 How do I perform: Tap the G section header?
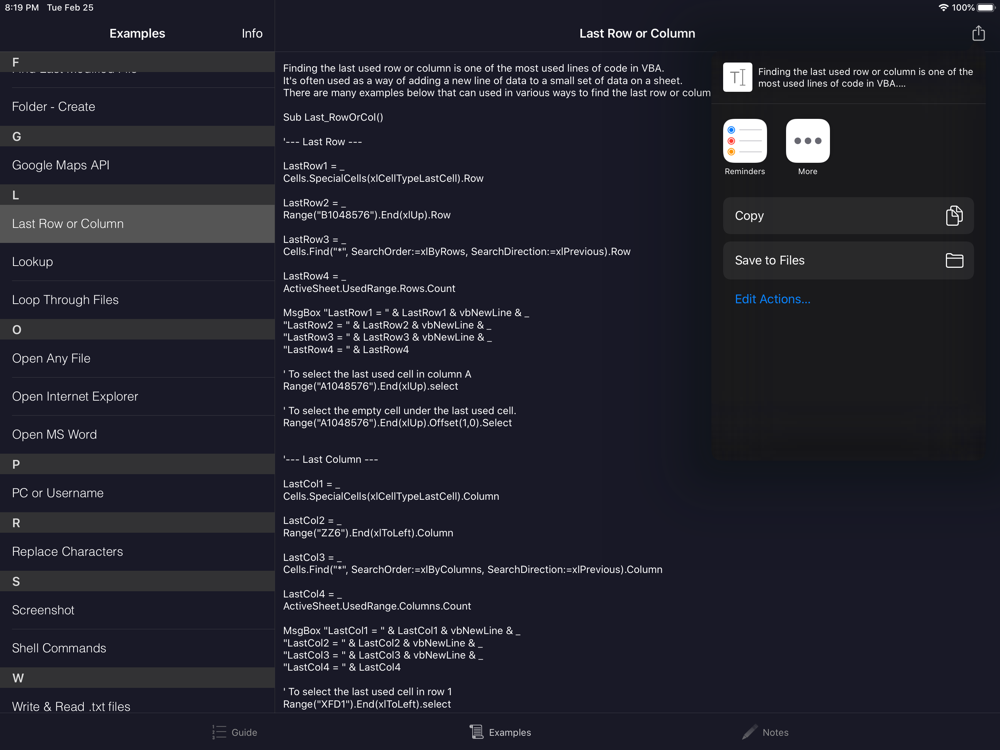(x=137, y=136)
